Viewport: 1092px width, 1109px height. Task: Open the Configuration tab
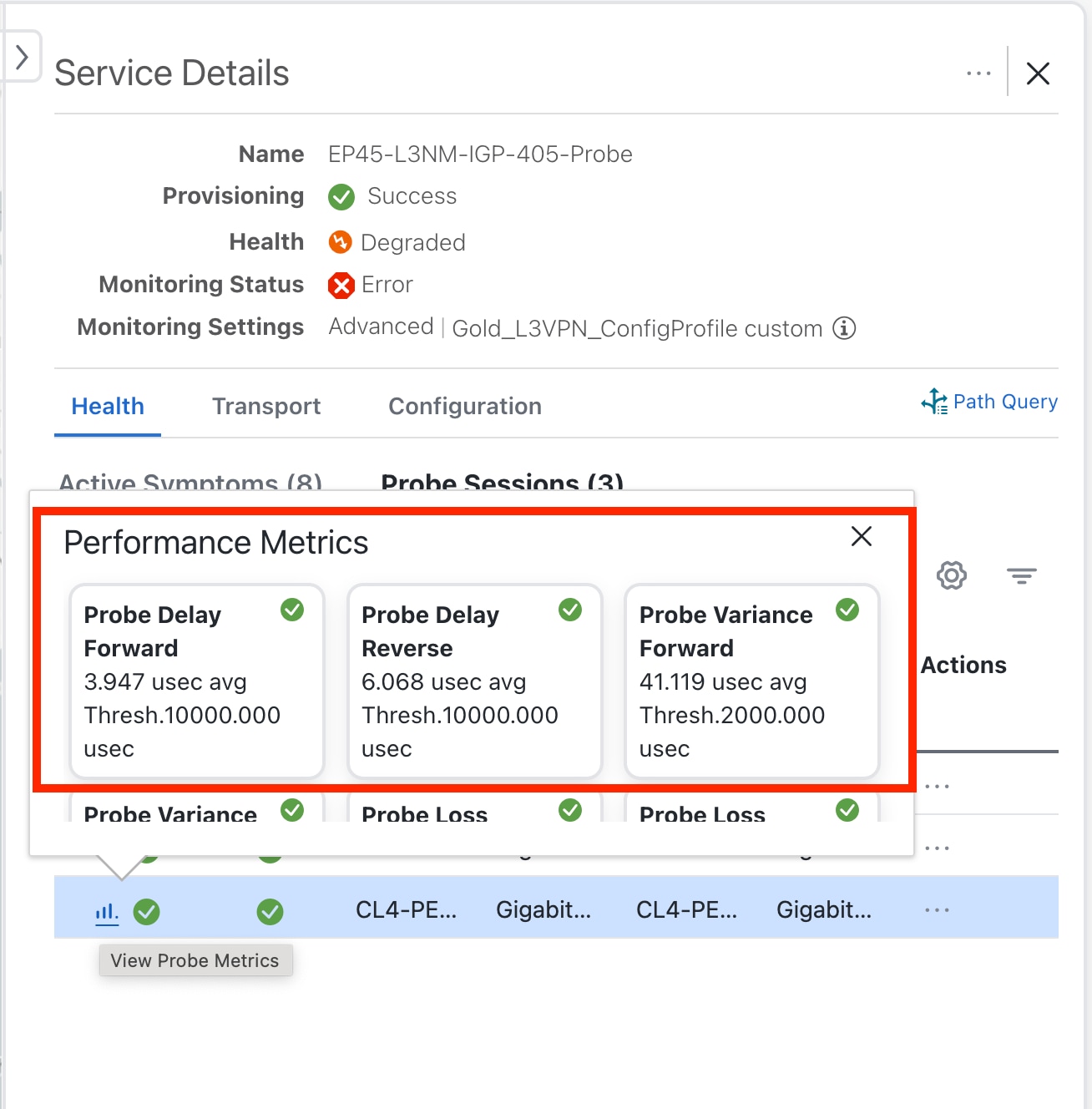(464, 407)
